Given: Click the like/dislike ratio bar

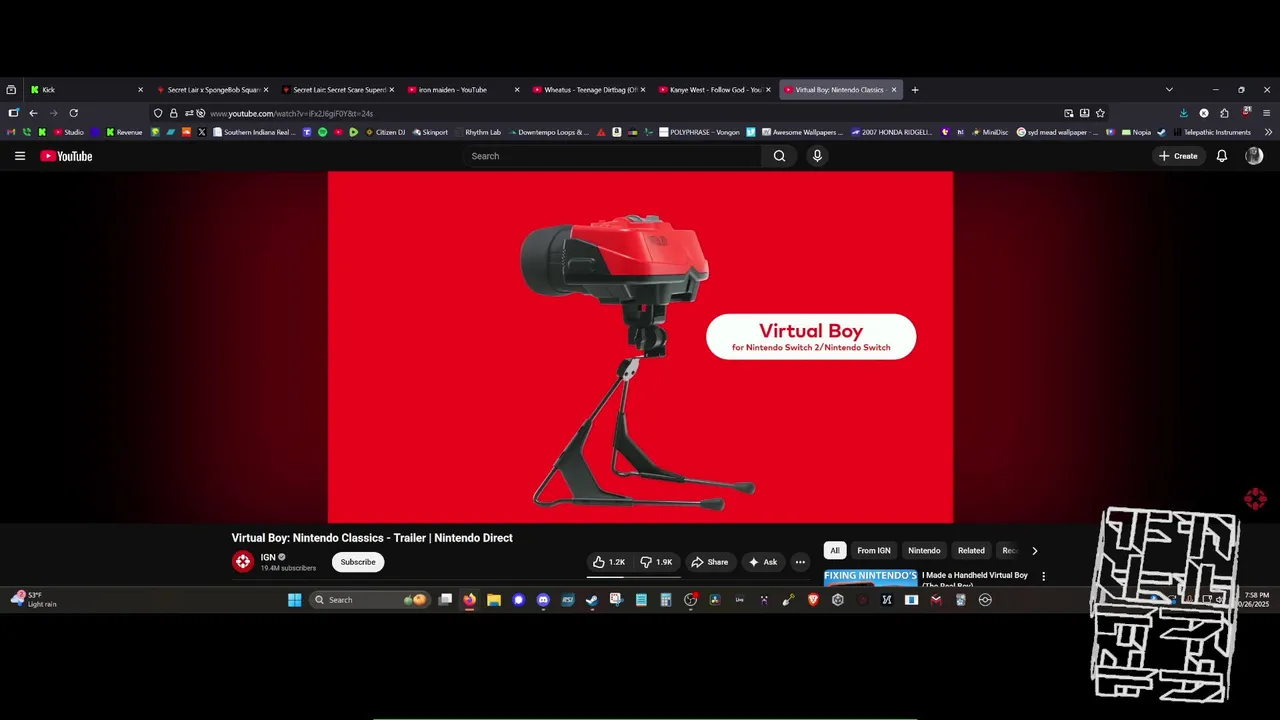Looking at the screenshot, I should click(x=633, y=577).
